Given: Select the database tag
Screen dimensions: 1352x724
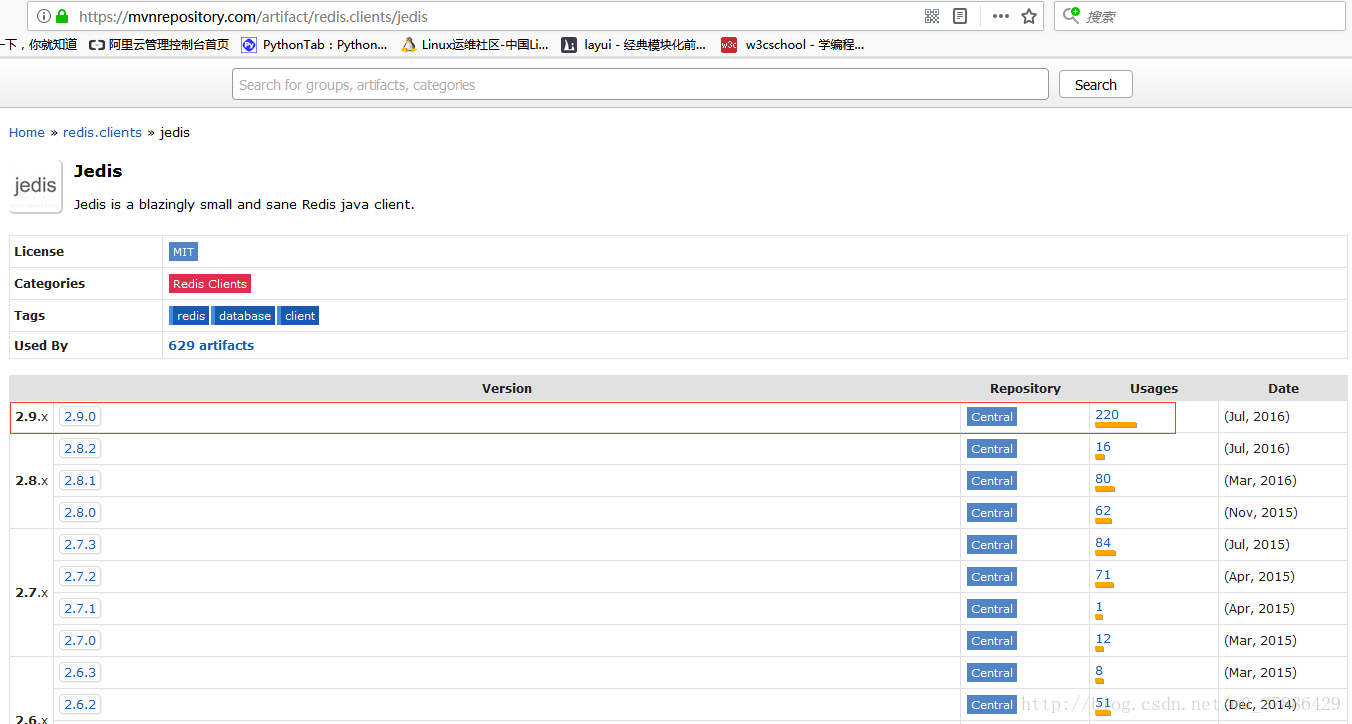Looking at the screenshot, I should (x=243, y=316).
